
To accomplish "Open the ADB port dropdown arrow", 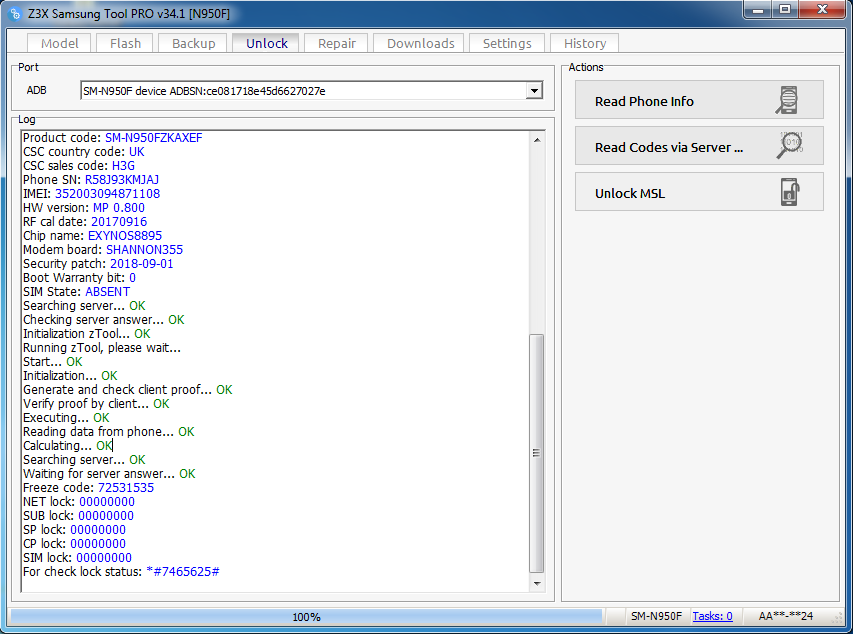I will coord(534,91).
